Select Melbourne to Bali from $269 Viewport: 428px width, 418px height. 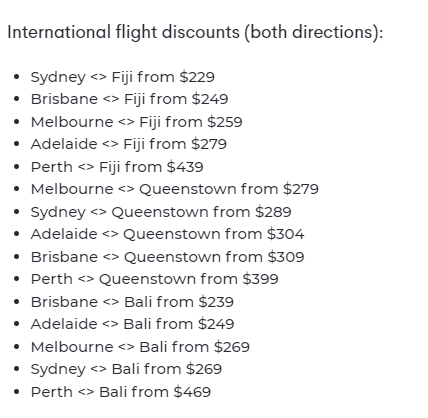[x=140, y=347]
